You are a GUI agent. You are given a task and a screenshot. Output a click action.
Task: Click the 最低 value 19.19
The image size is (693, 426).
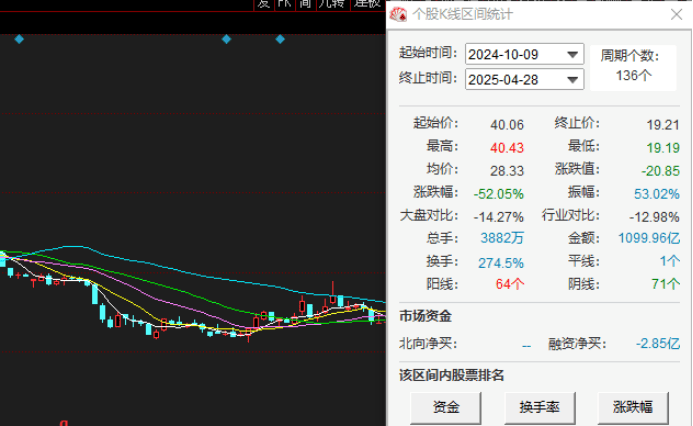663,148
